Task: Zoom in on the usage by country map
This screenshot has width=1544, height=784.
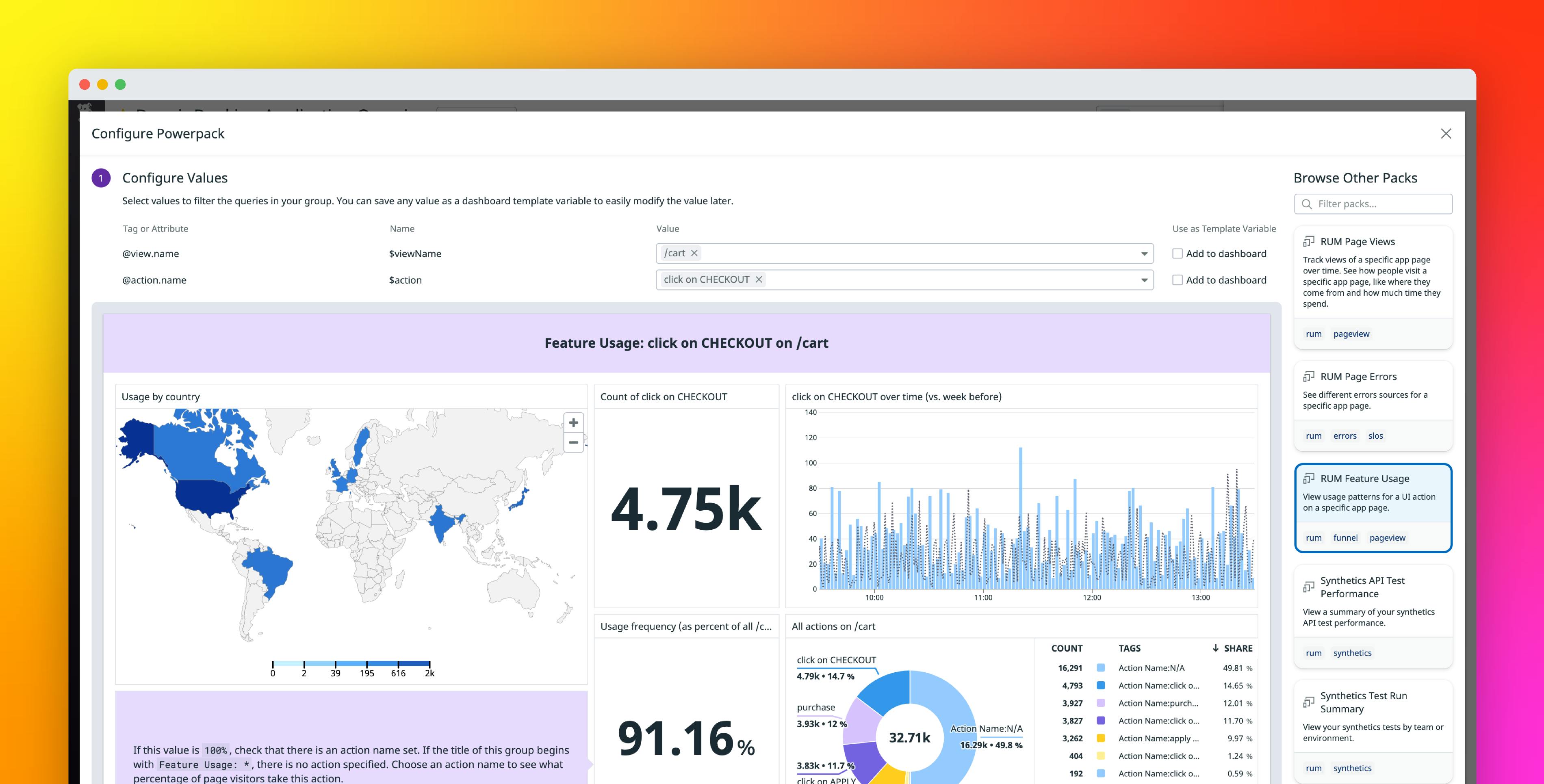Action: [x=573, y=422]
